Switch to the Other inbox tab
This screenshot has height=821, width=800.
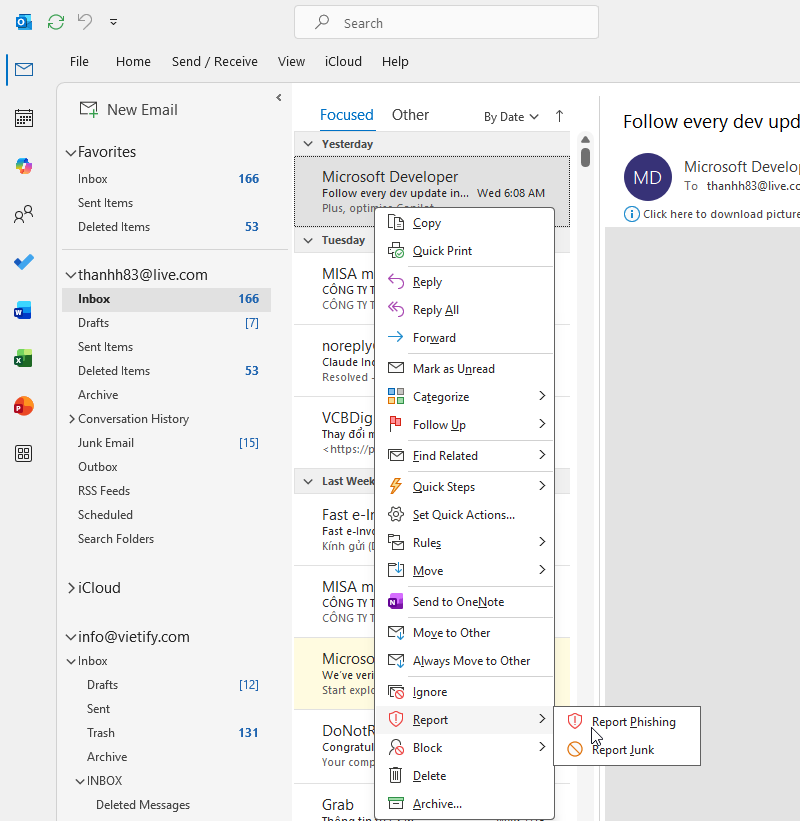(x=410, y=115)
